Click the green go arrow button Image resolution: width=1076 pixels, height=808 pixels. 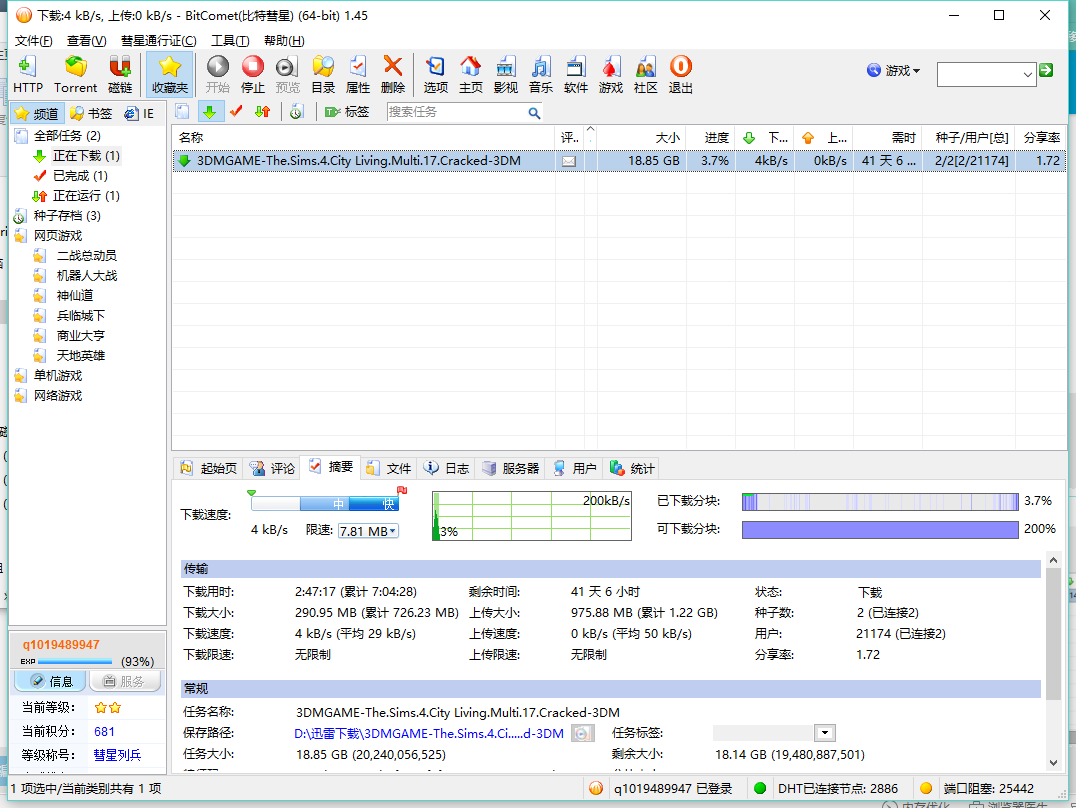(1046, 70)
